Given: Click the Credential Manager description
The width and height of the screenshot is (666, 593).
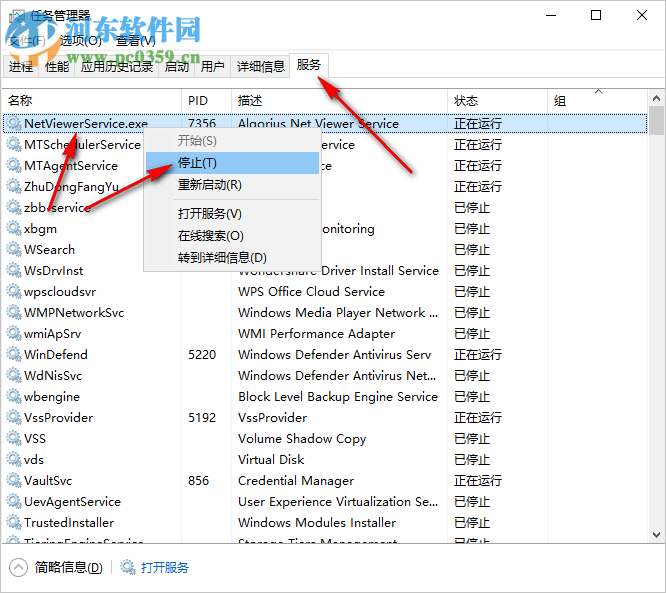Looking at the screenshot, I should tap(296, 481).
